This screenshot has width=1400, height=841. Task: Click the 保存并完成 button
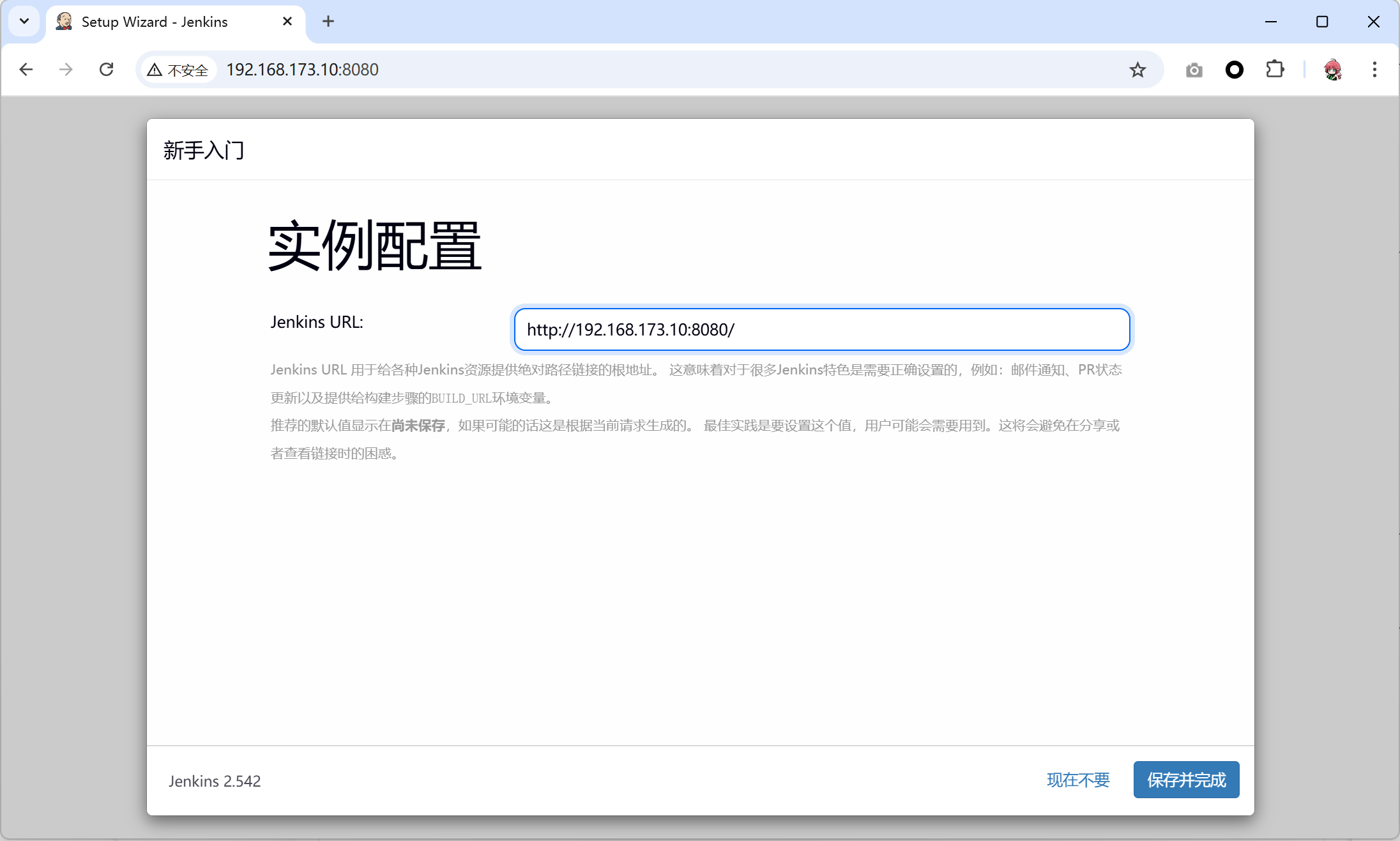[1186, 780]
